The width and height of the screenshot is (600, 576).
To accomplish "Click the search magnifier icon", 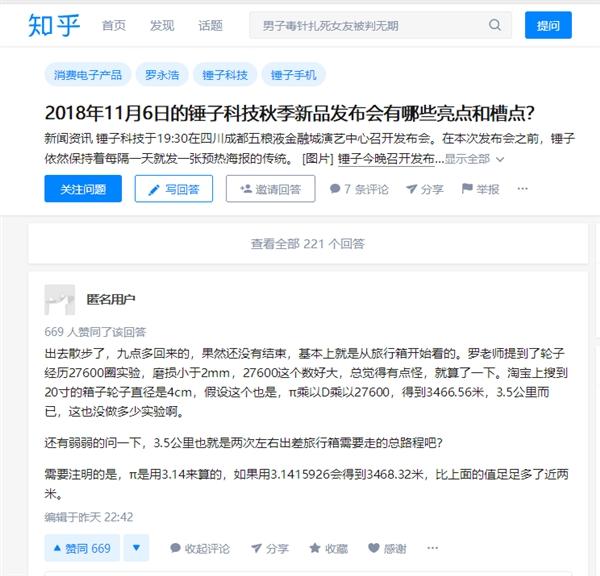I will (x=494, y=25).
